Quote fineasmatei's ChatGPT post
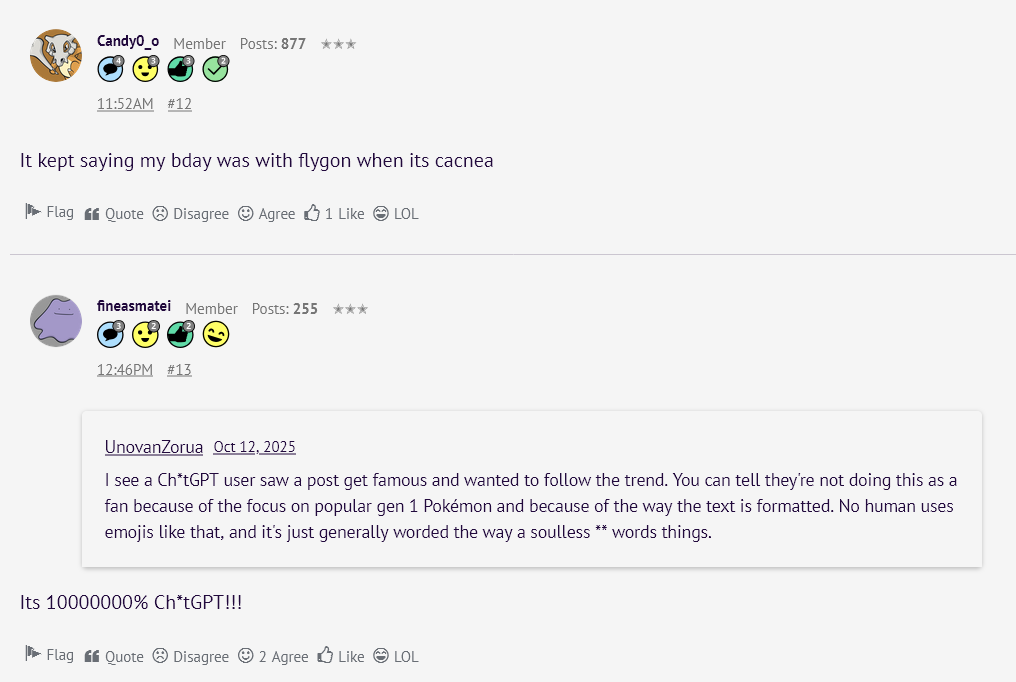The image size is (1016, 682). click(x=114, y=656)
